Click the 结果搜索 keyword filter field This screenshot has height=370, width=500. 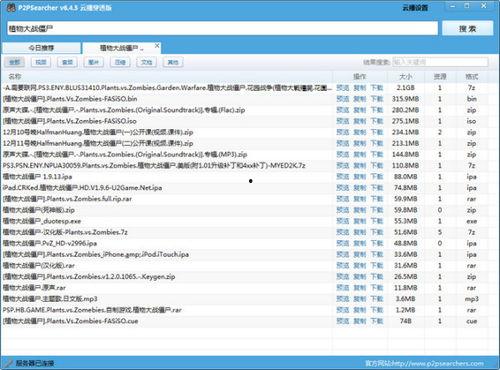[x=440, y=62]
